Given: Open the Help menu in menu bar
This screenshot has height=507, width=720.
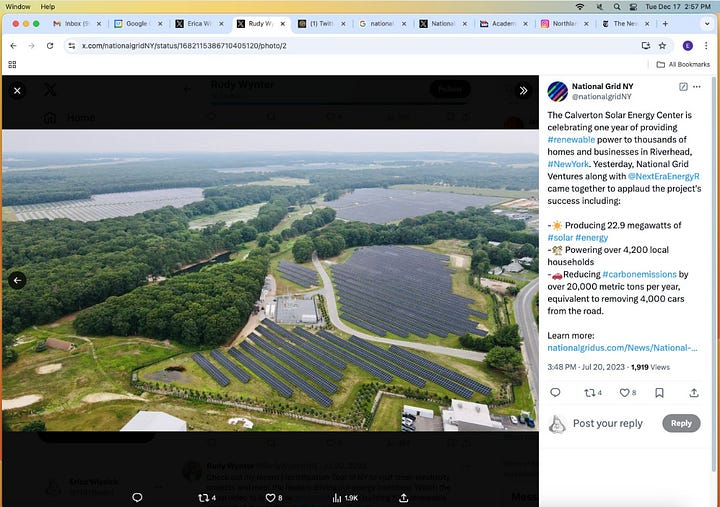Looking at the screenshot, I should point(48,6).
